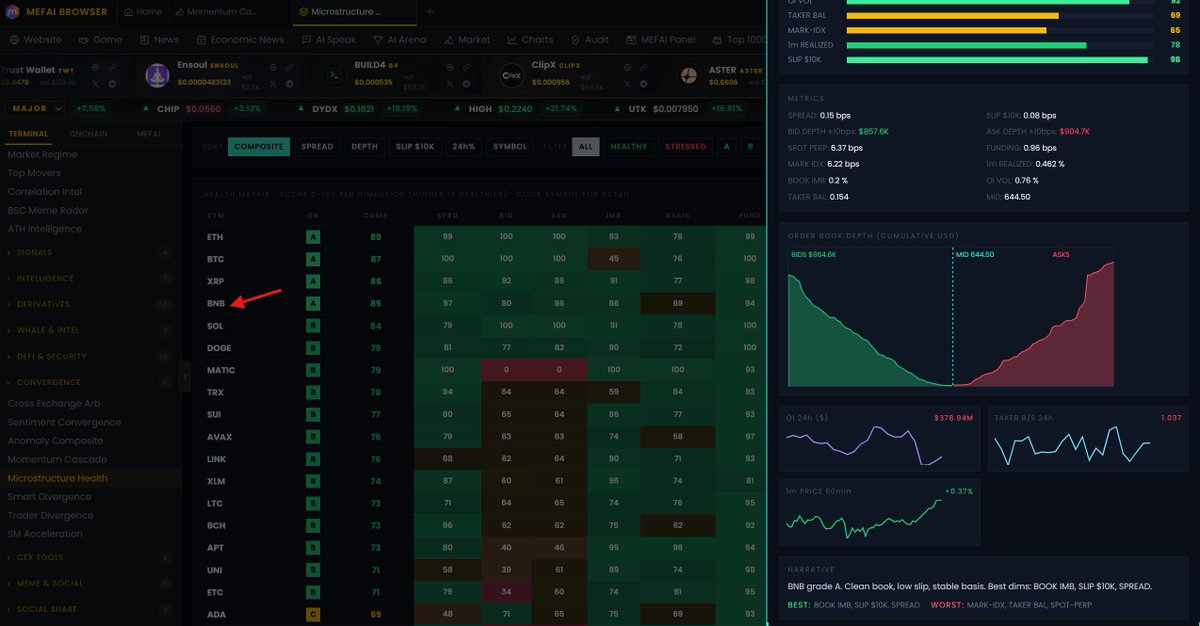
Task: Expand the MEME & SOCIAL section
Action: click(90, 583)
